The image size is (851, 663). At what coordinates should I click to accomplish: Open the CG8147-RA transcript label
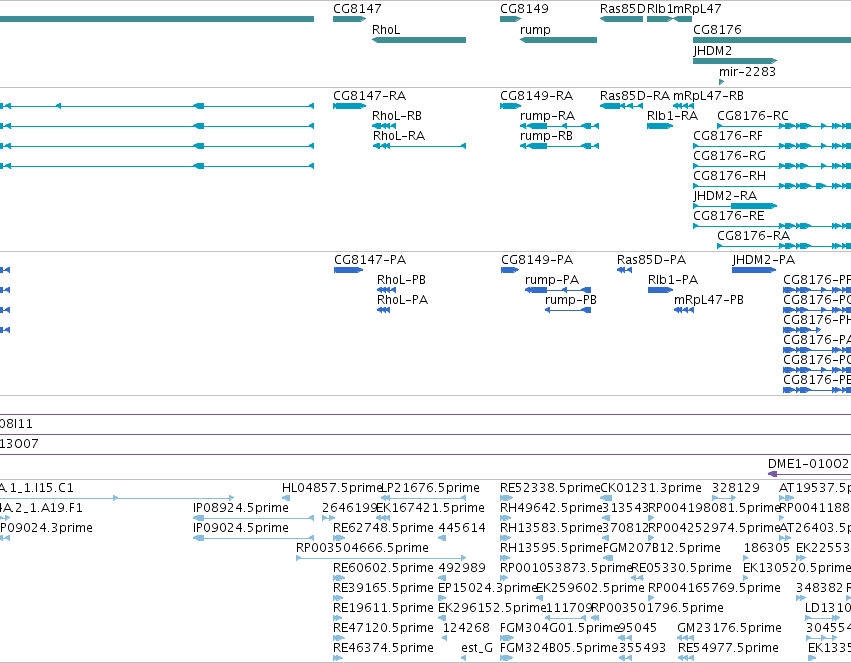coord(370,96)
